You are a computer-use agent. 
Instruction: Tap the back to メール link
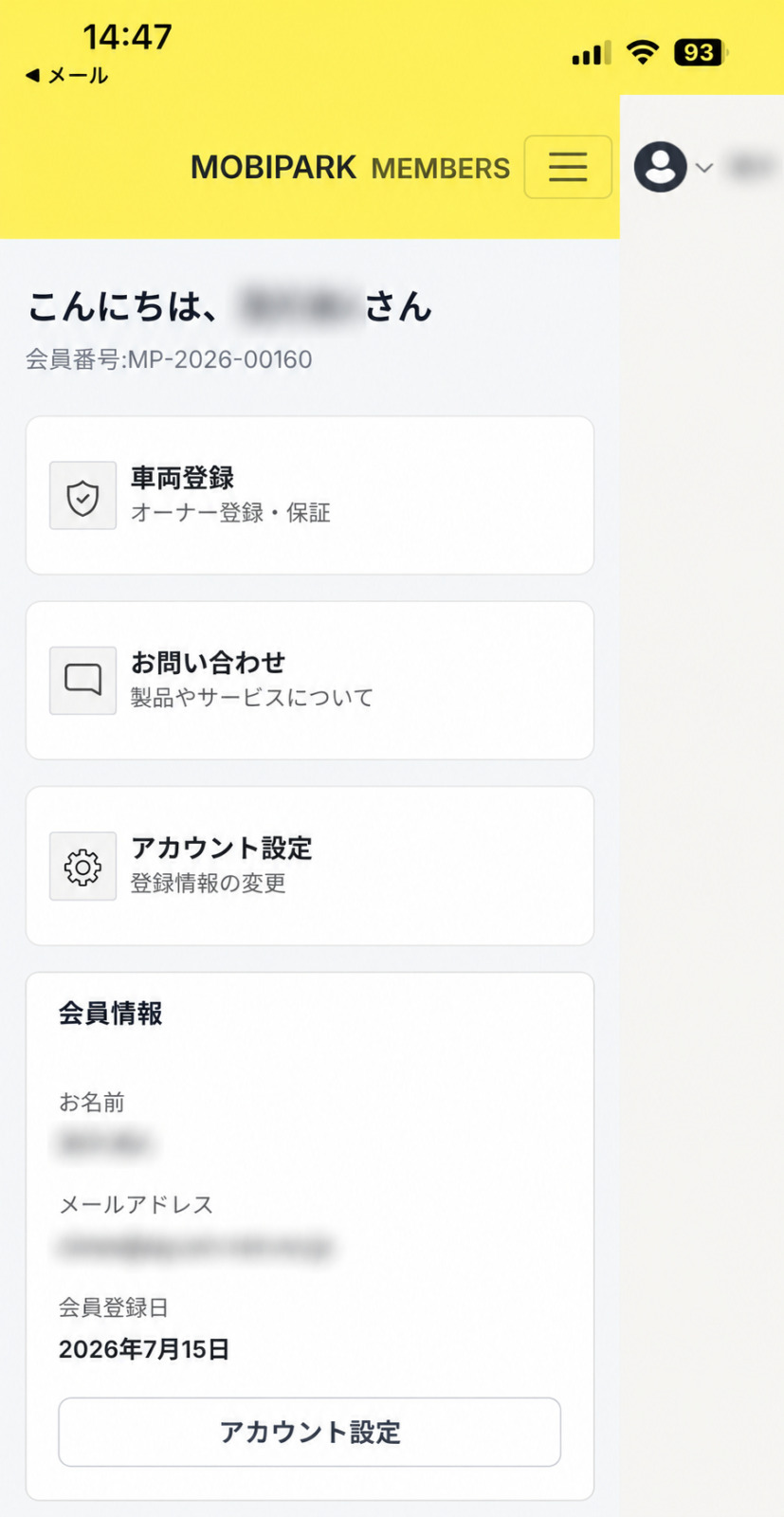click(x=66, y=76)
